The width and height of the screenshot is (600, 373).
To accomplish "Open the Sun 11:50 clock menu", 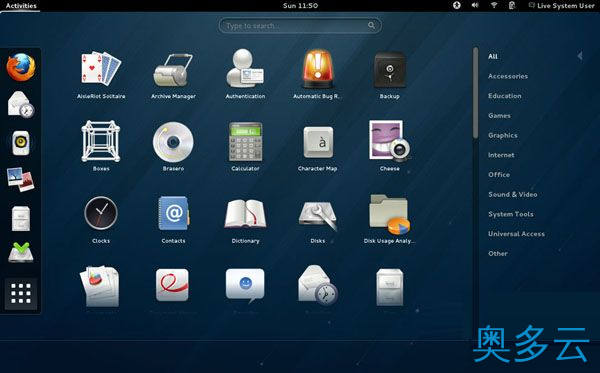I will click(300, 5).
